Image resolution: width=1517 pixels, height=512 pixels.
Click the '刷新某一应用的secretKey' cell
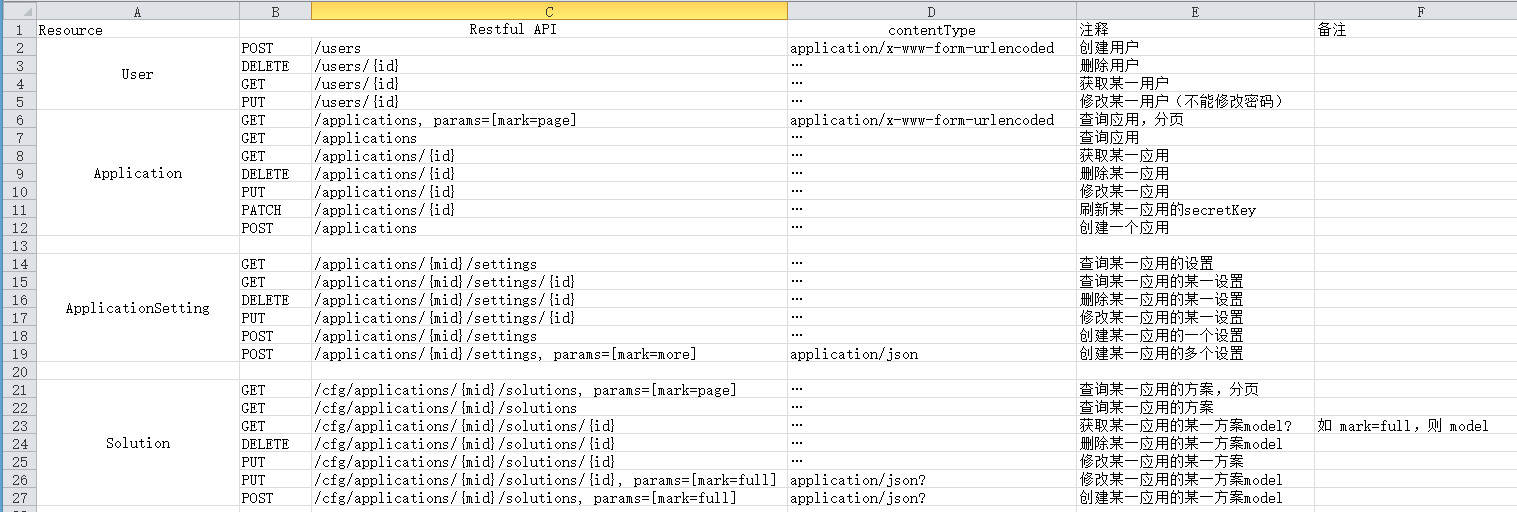click(1195, 210)
